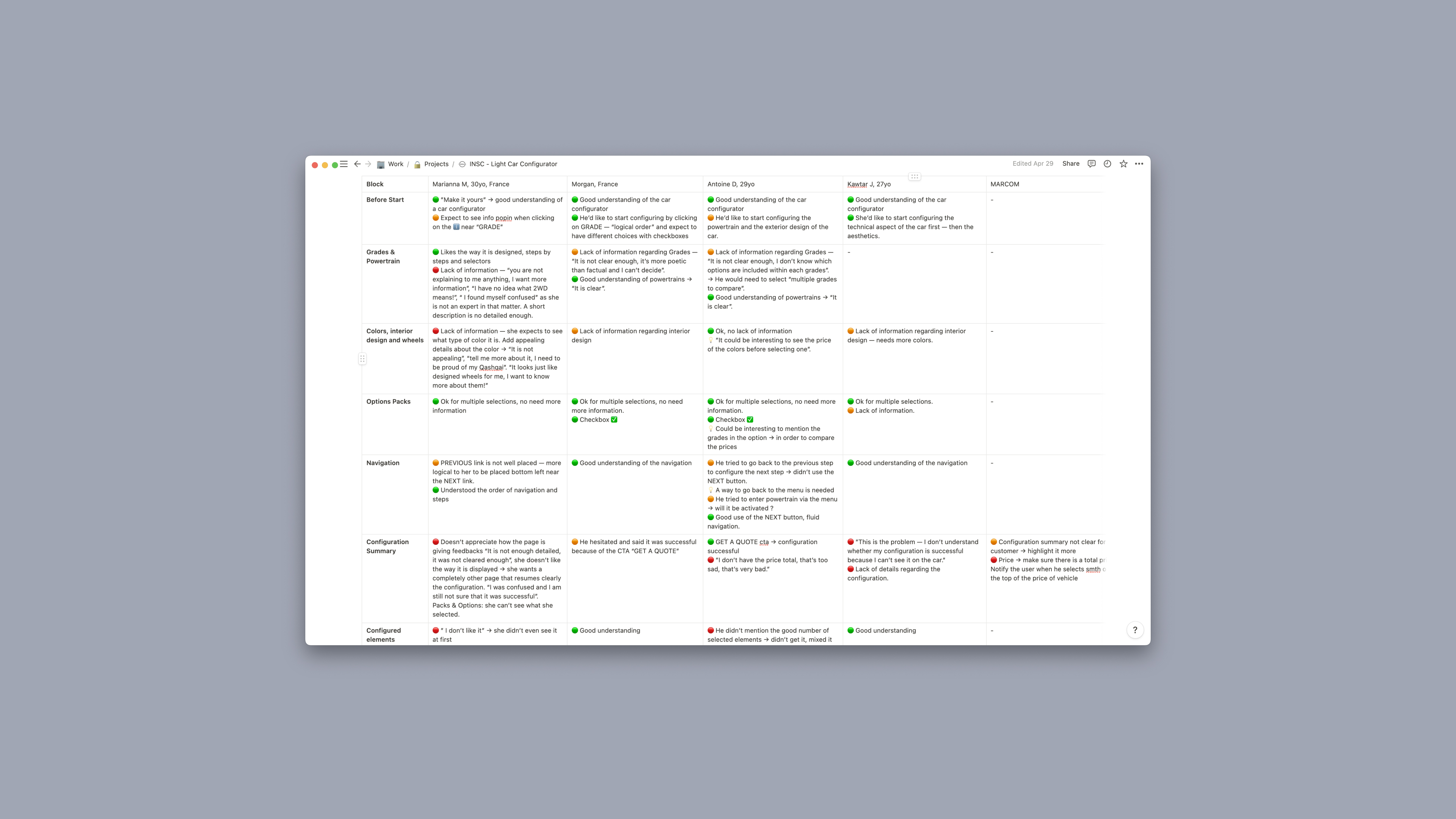
Task: Click the document list/outline icon
Action: [343, 163]
